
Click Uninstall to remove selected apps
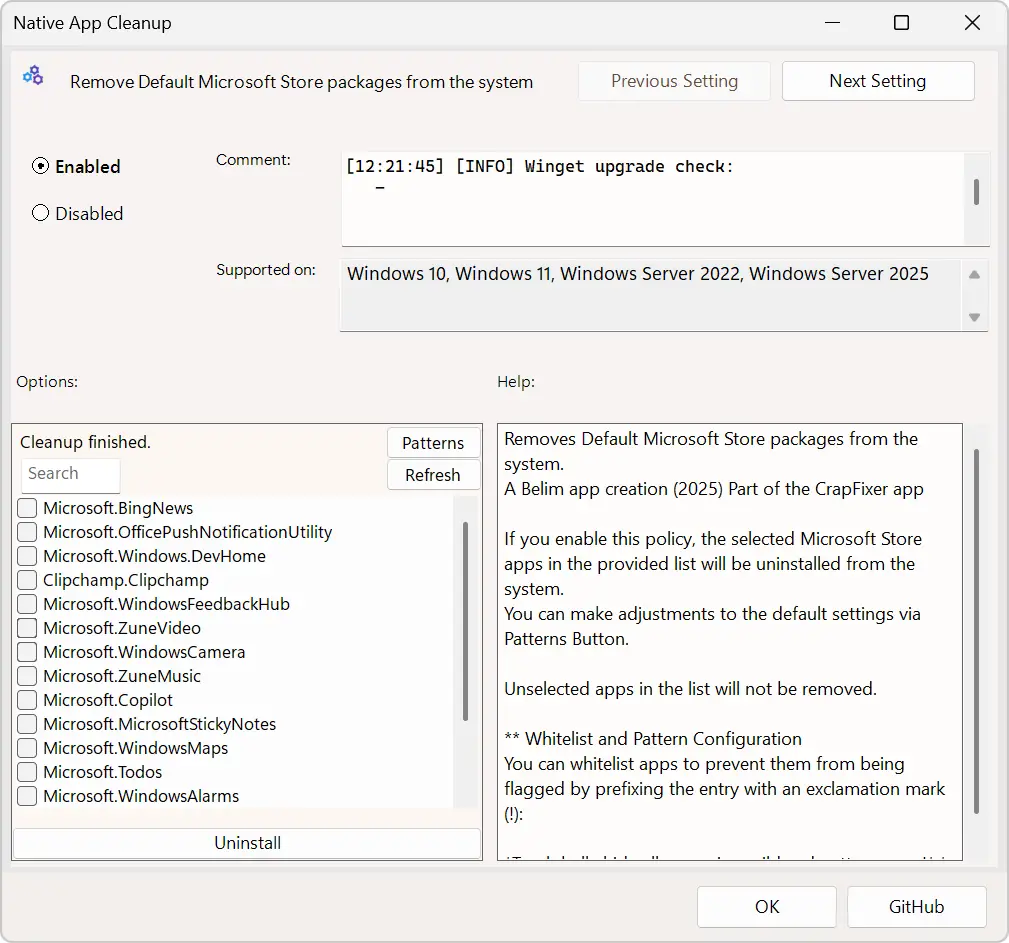point(247,843)
